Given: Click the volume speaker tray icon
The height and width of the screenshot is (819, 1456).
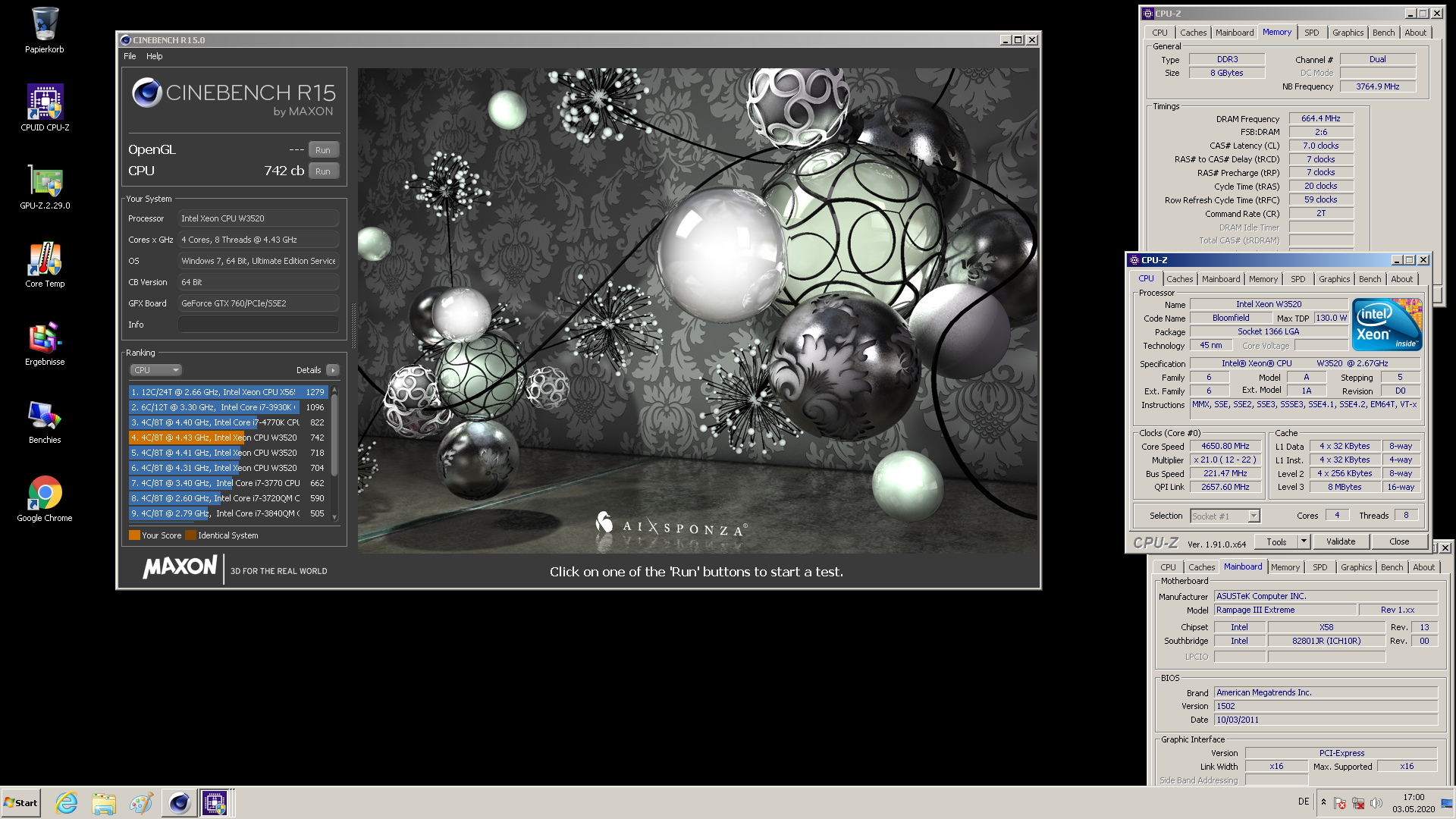Looking at the screenshot, I should coord(1376,803).
